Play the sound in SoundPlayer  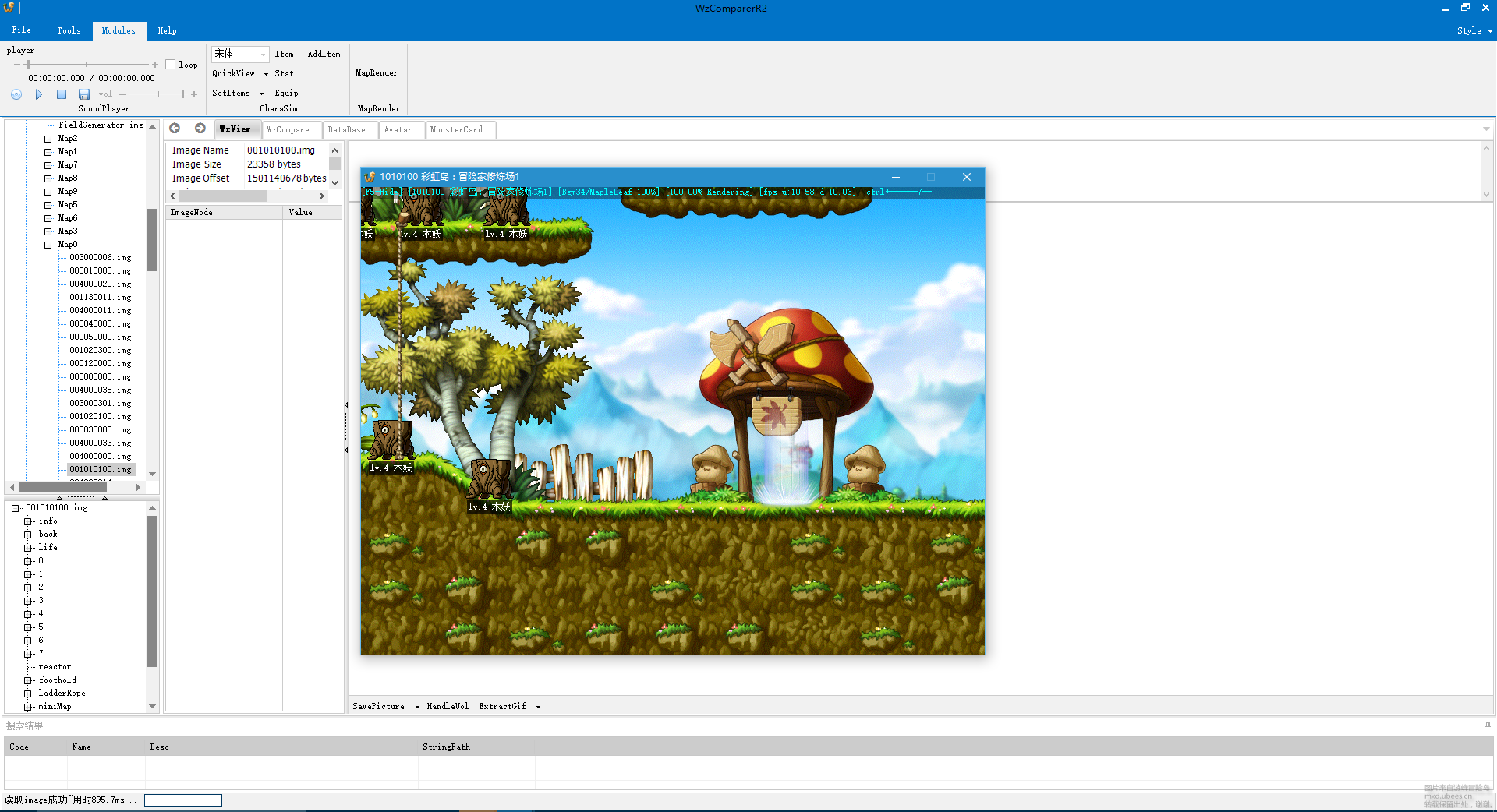pos(39,94)
